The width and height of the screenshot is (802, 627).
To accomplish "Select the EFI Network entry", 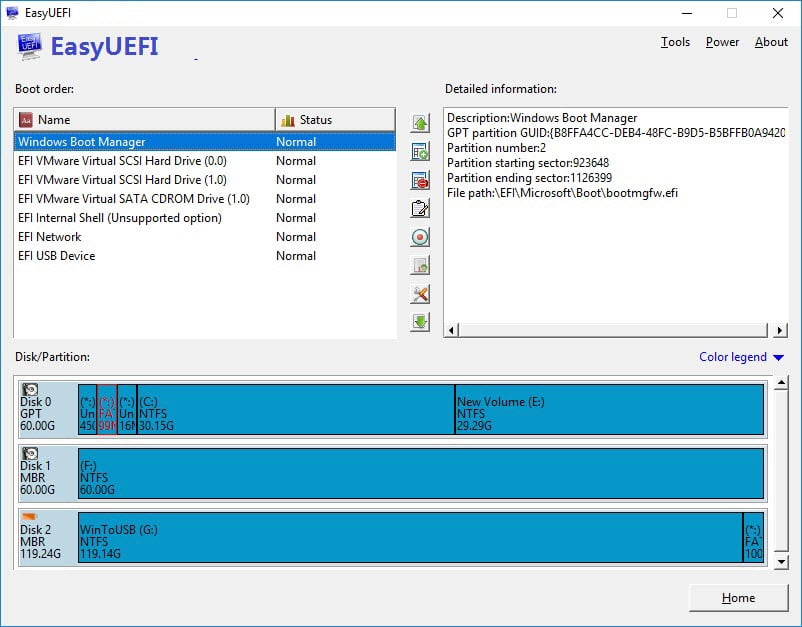I will [x=205, y=237].
